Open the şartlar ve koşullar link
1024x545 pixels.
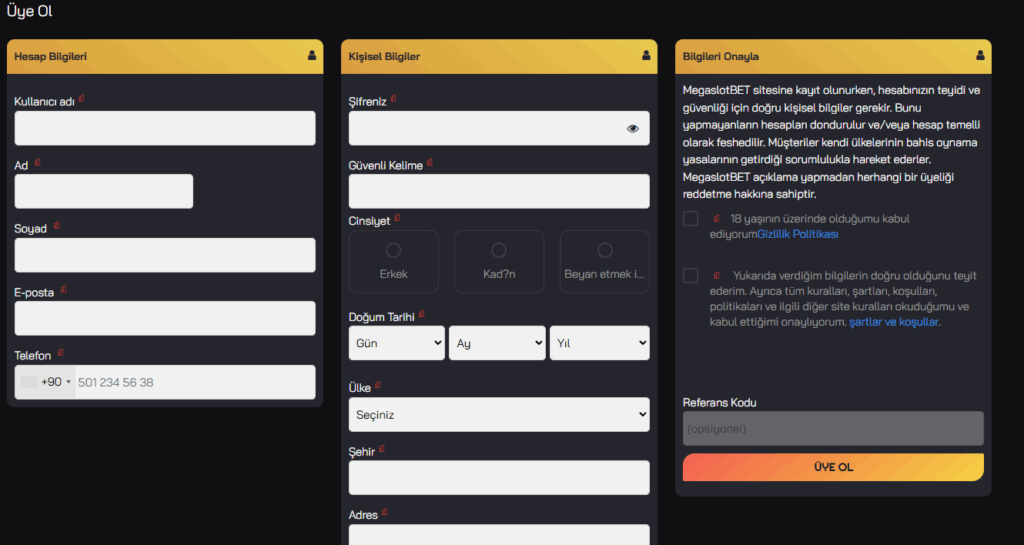coord(893,322)
